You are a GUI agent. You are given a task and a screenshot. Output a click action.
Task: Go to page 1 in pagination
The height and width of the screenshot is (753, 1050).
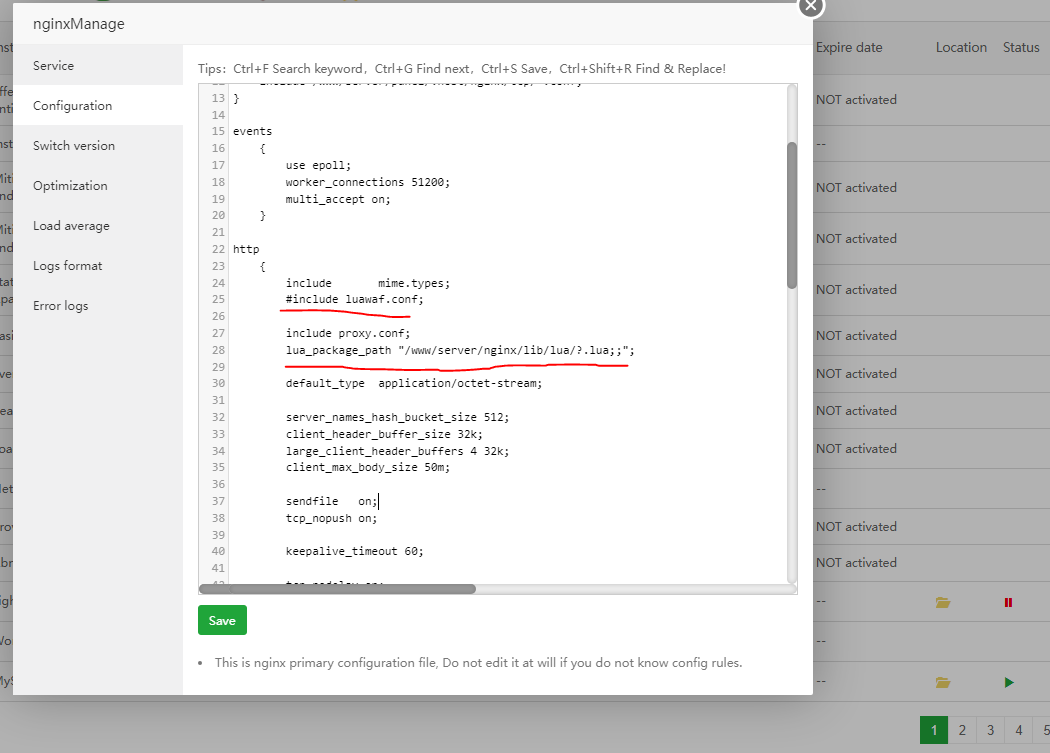pos(933,730)
